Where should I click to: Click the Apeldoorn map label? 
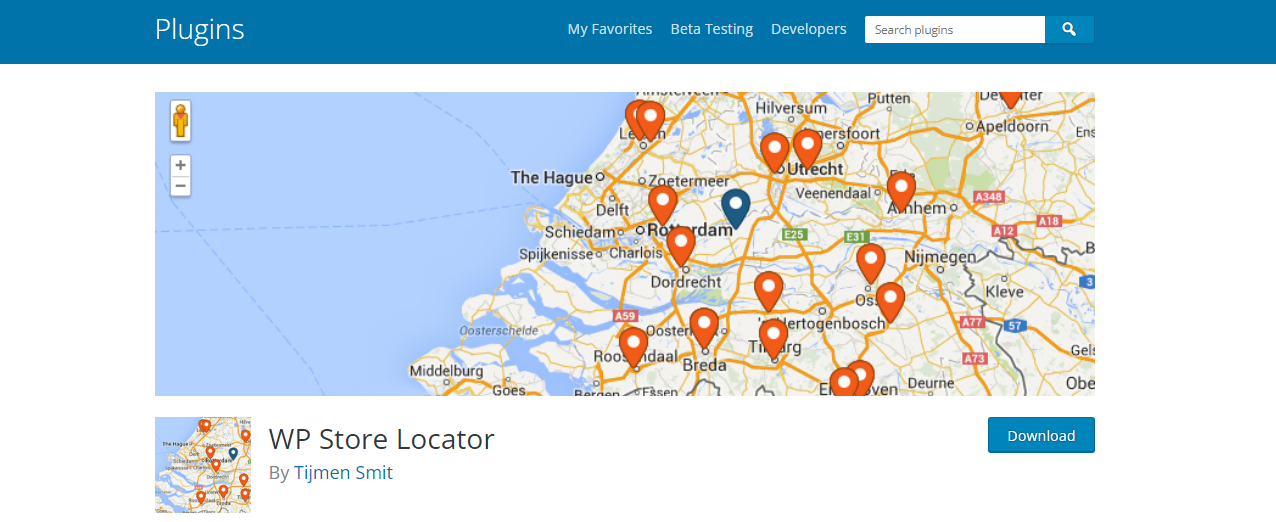[1013, 126]
